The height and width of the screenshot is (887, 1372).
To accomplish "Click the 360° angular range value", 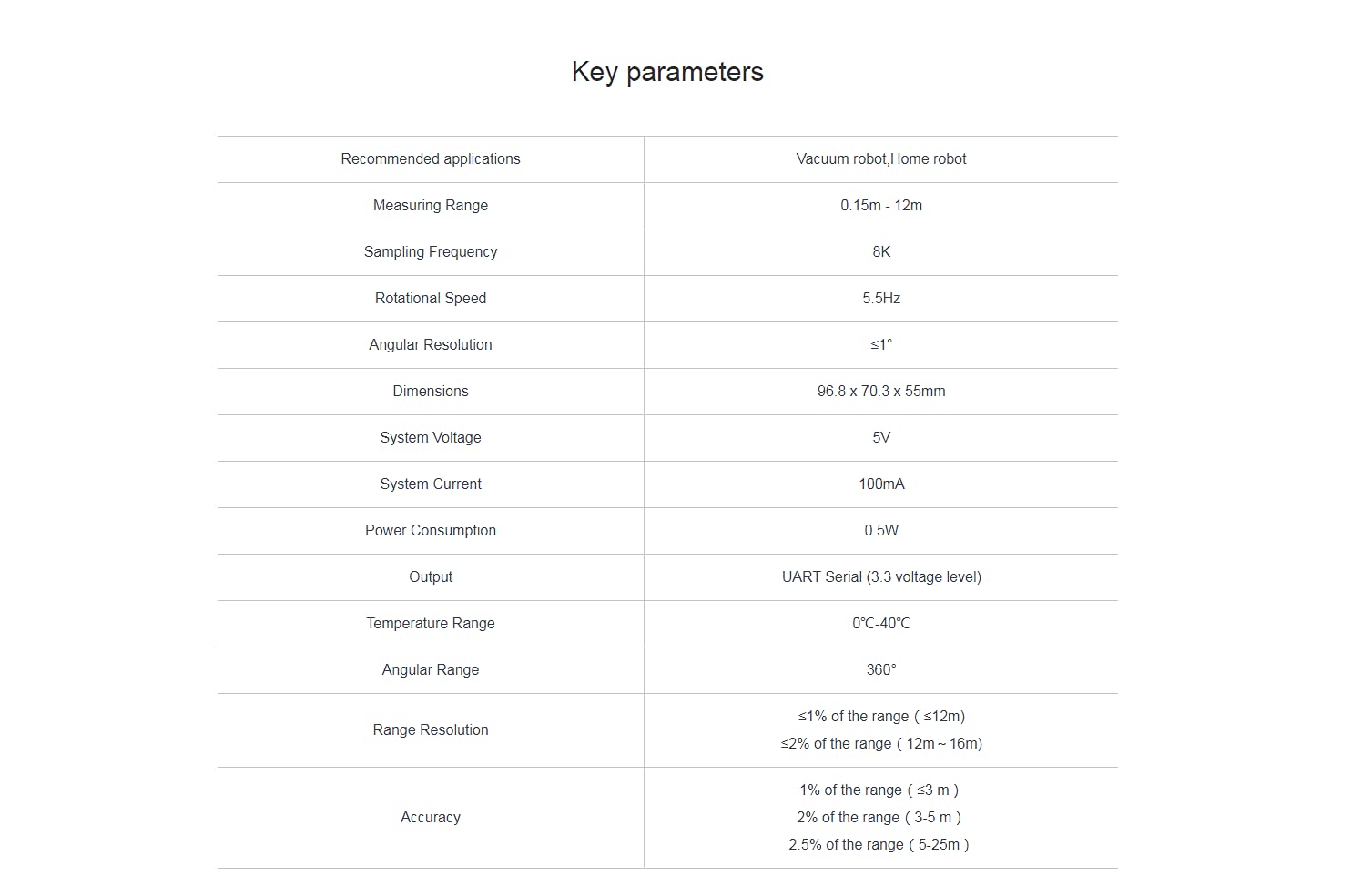I will point(881,669).
